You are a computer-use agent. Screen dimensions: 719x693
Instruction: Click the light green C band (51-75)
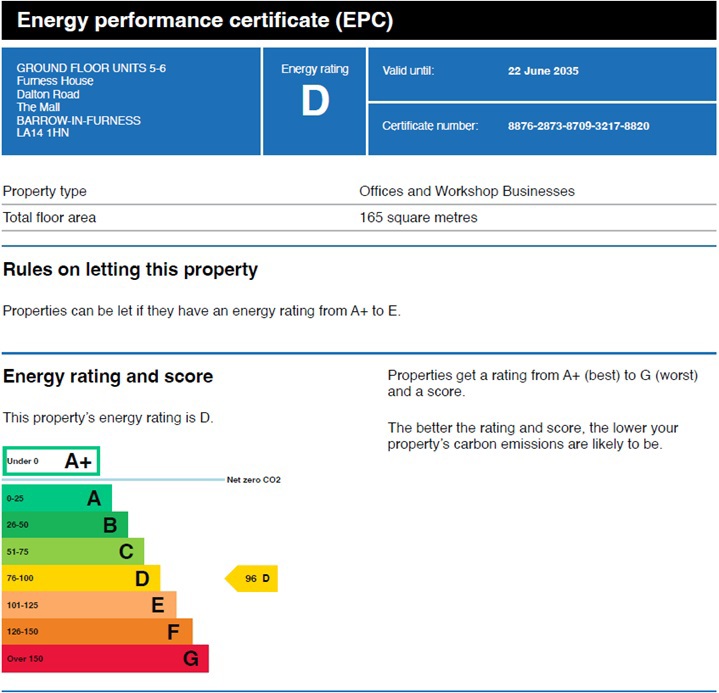click(x=73, y=551)
